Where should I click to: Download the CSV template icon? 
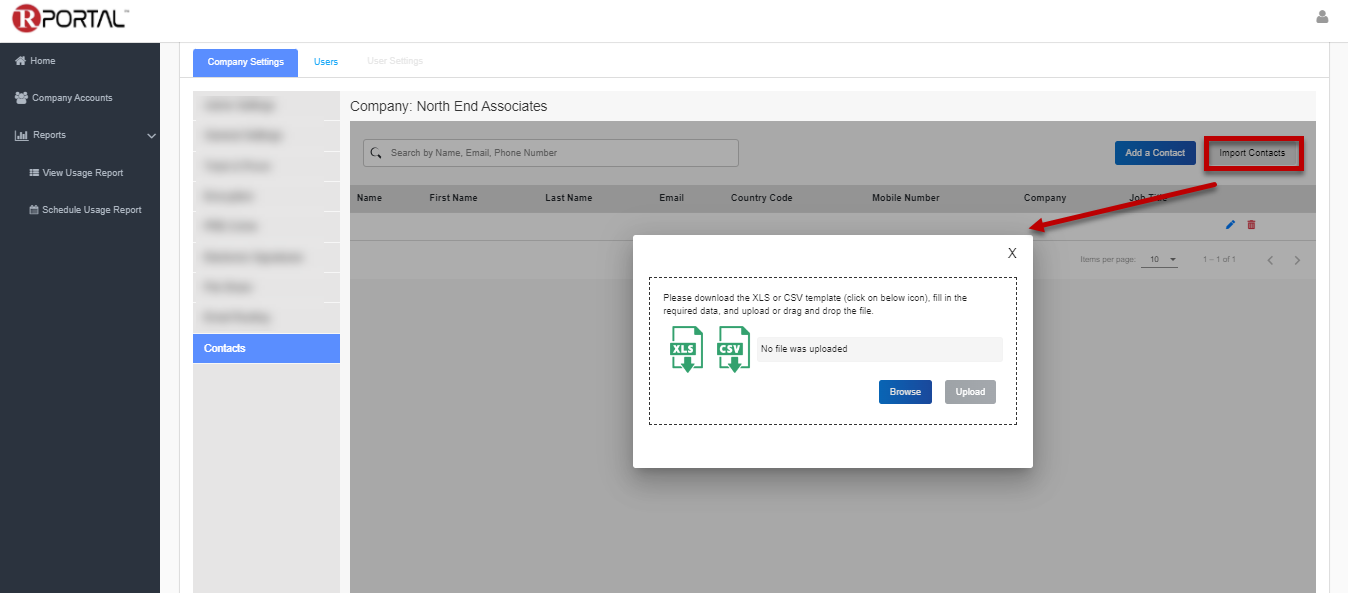[733, 349]
